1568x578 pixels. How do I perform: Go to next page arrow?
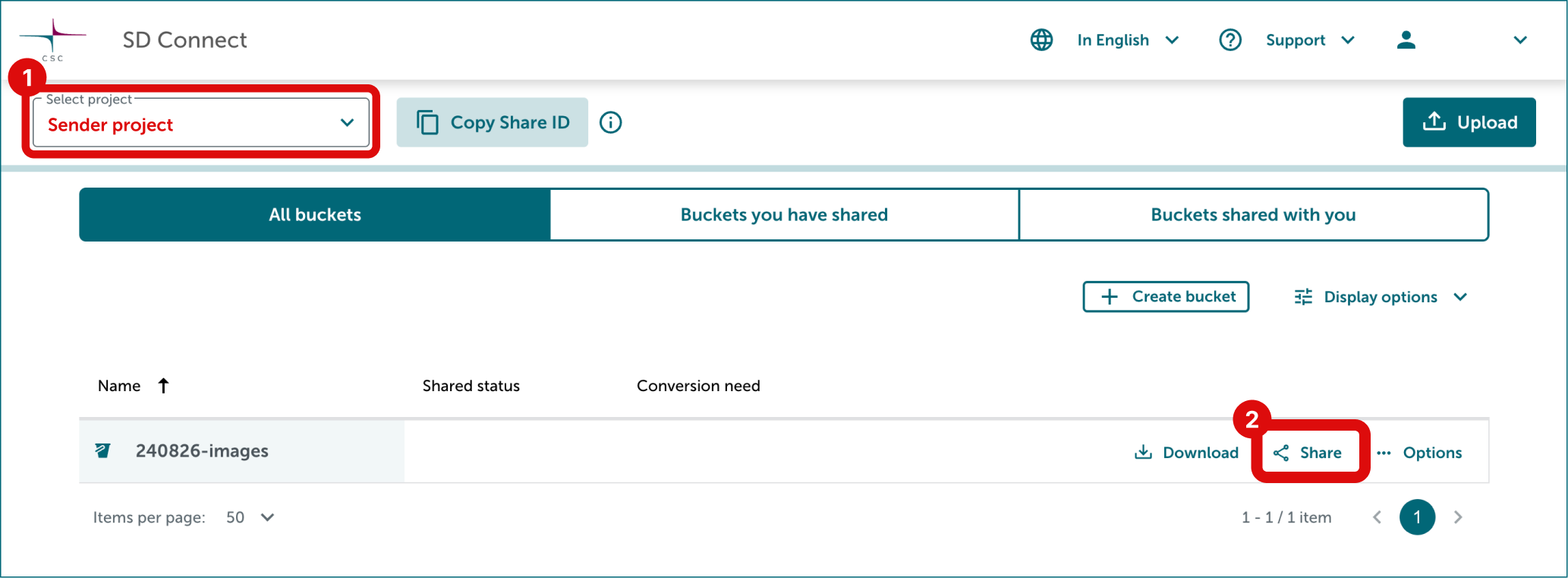1457,517
